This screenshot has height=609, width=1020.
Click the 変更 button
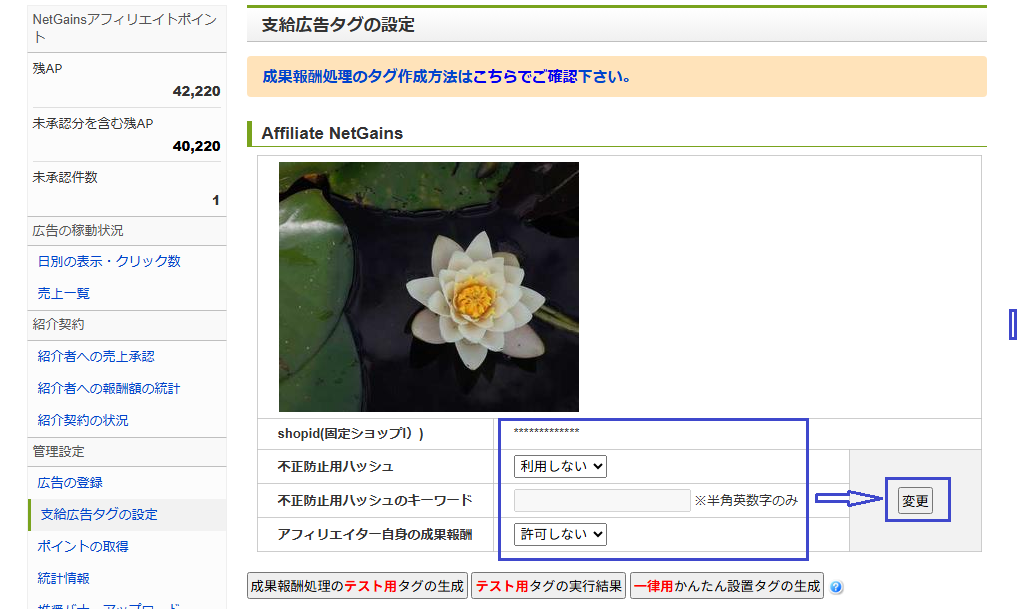coord(915,501)
